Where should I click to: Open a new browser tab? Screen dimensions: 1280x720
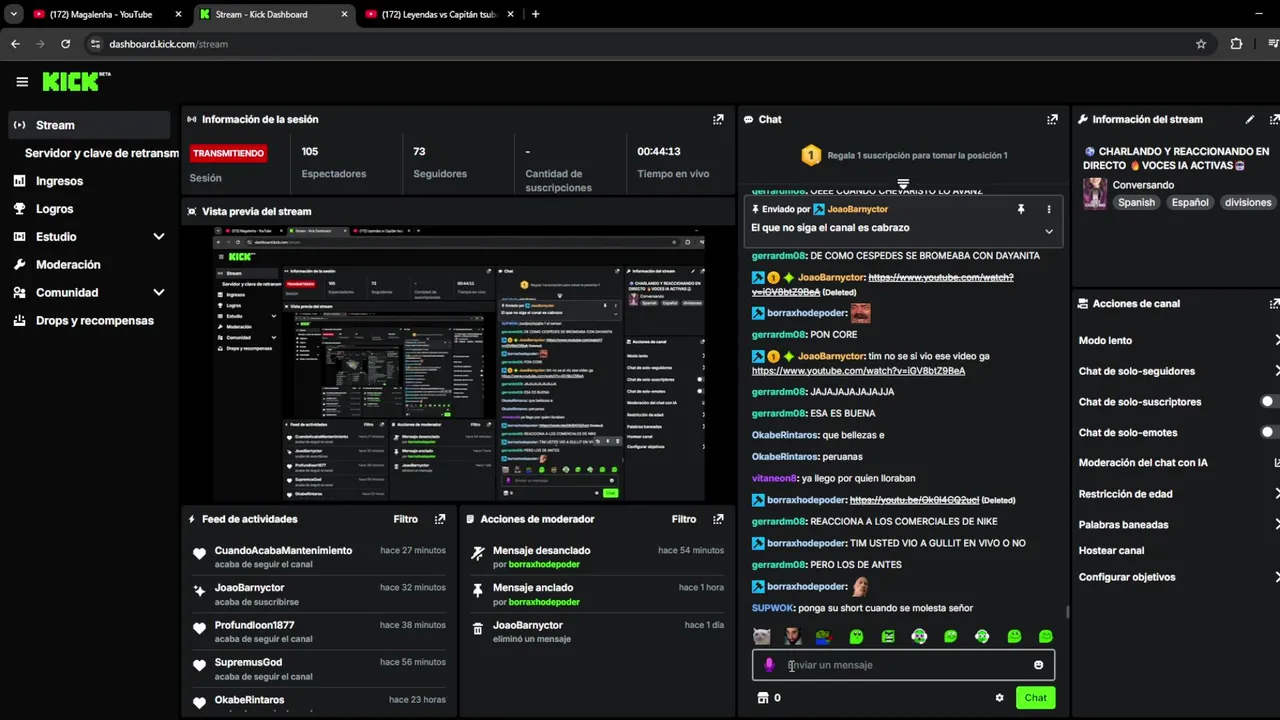(535, 14)
